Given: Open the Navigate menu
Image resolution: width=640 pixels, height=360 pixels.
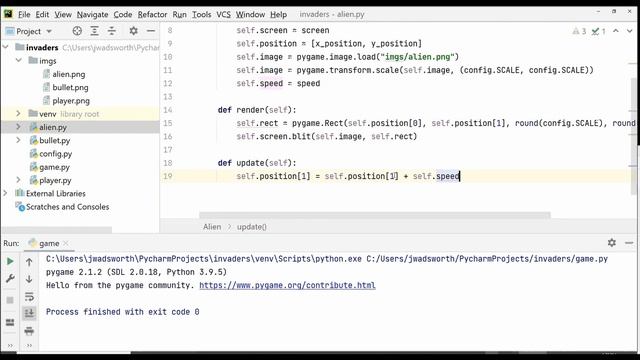Looking at the screenshot, I should (x=92, y=14).
